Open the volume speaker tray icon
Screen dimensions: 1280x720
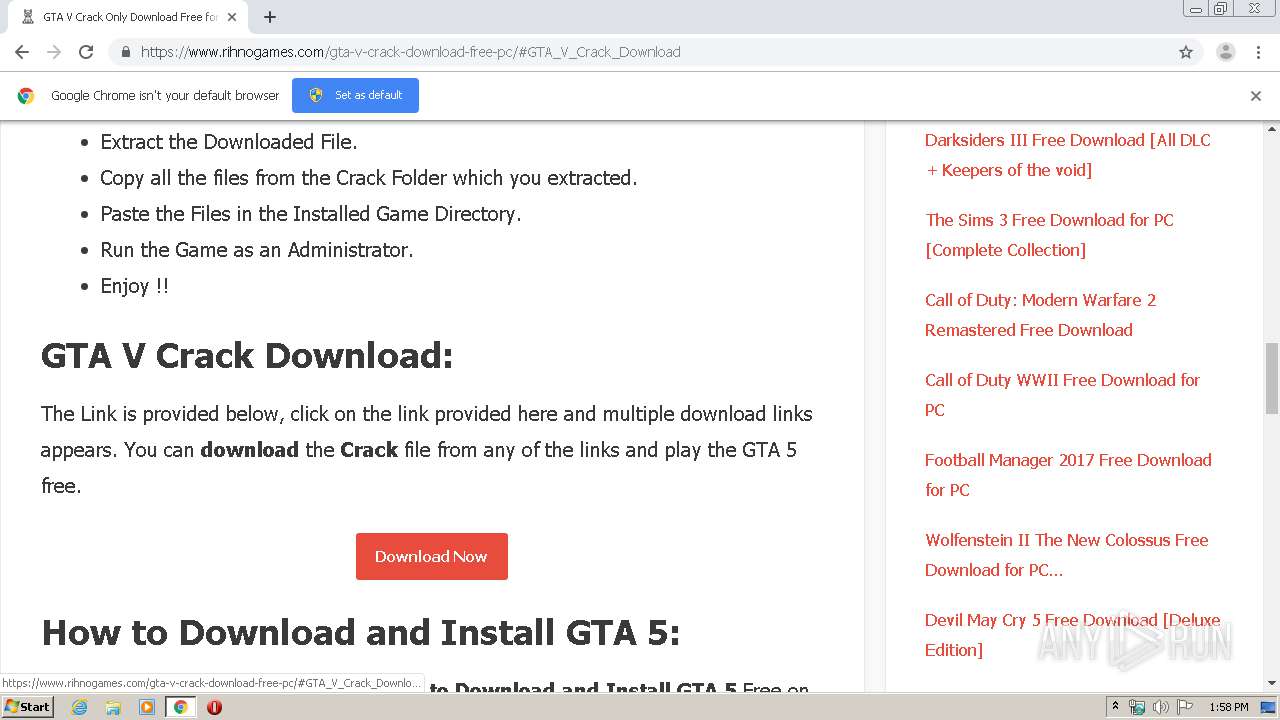pos(1161,707)
